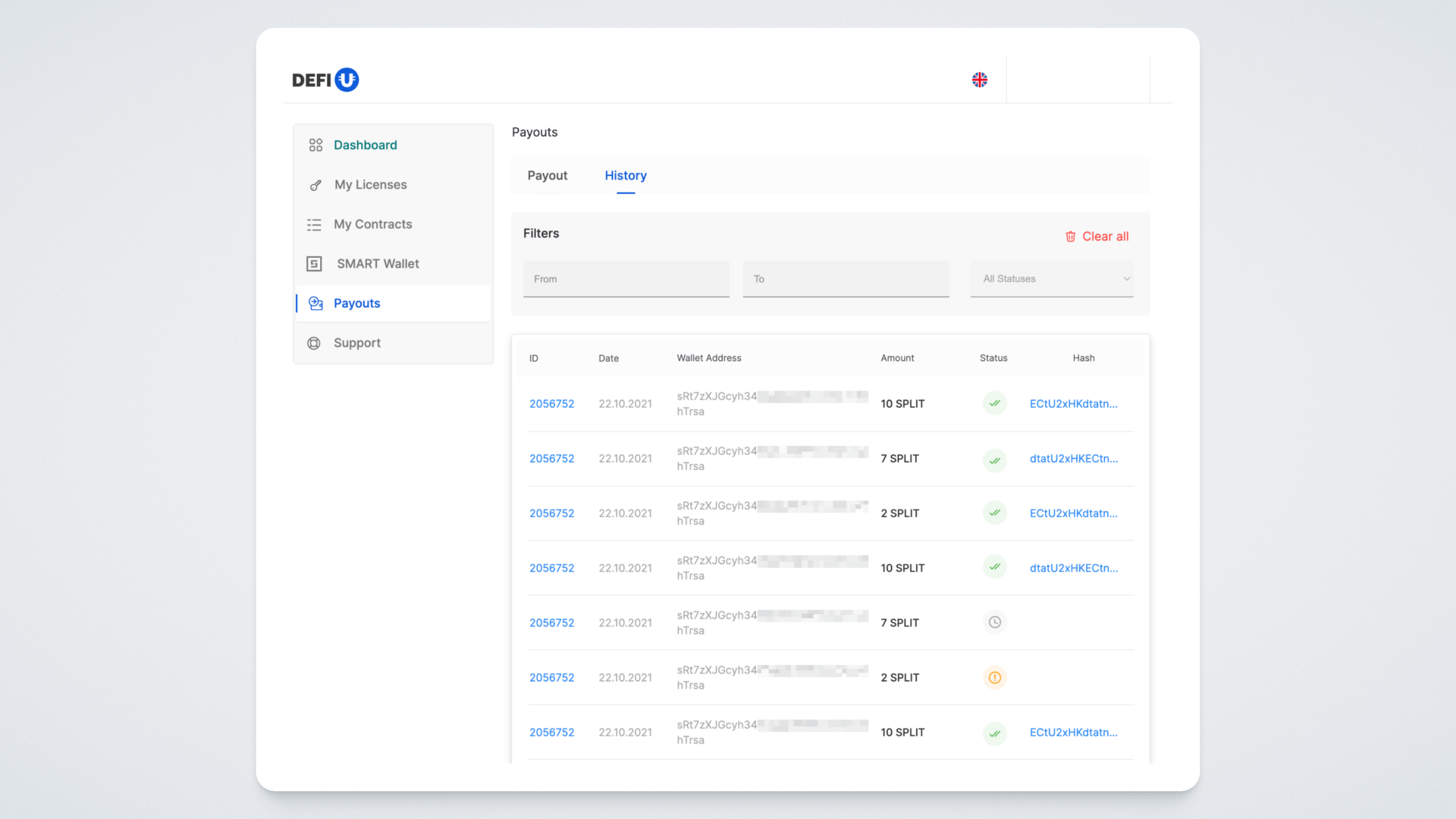Click the SMART Wallet icon

pyautogui.click(x=314, y=264)
